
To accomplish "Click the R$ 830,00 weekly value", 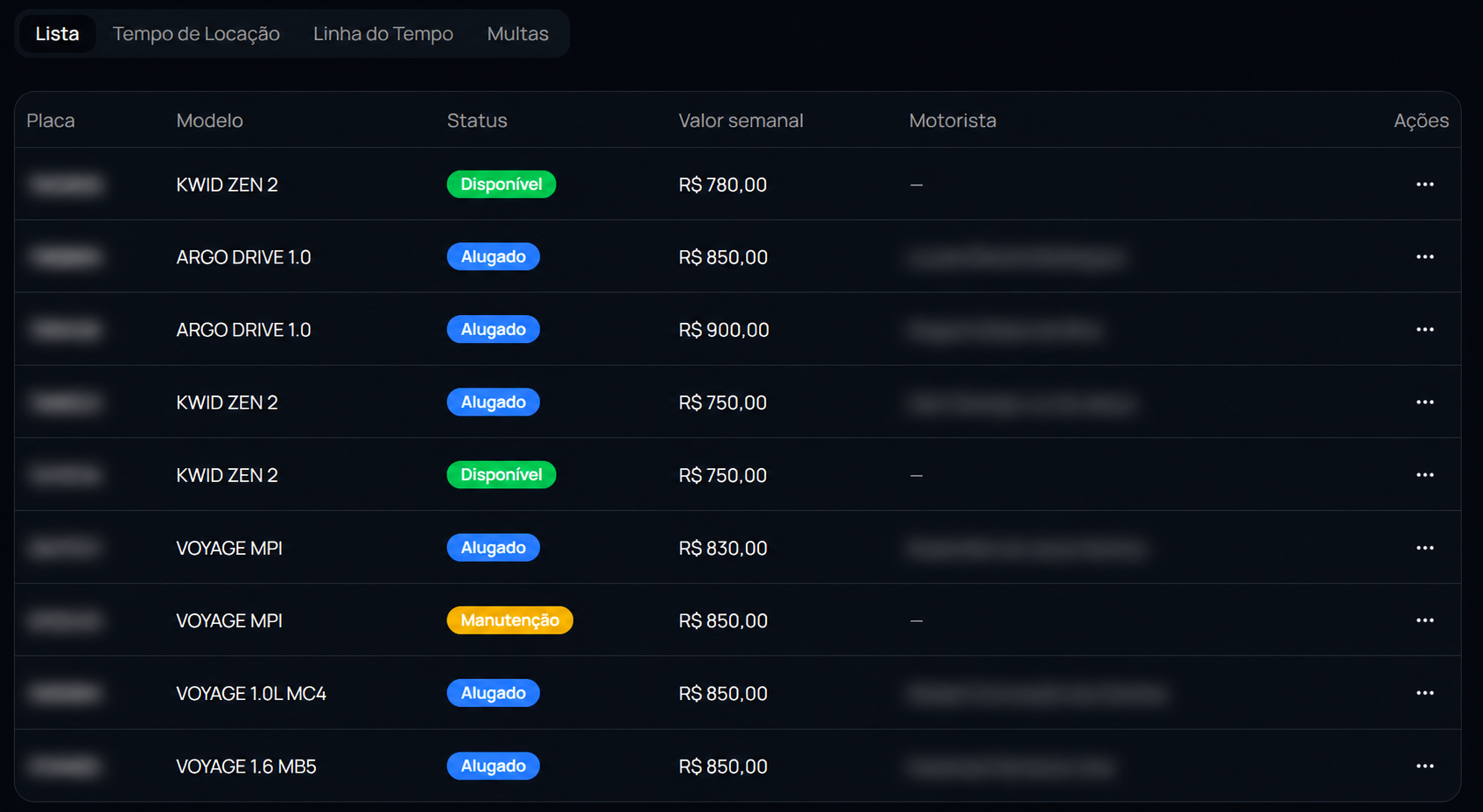I will pyautogui.click(x=723, y=548).
